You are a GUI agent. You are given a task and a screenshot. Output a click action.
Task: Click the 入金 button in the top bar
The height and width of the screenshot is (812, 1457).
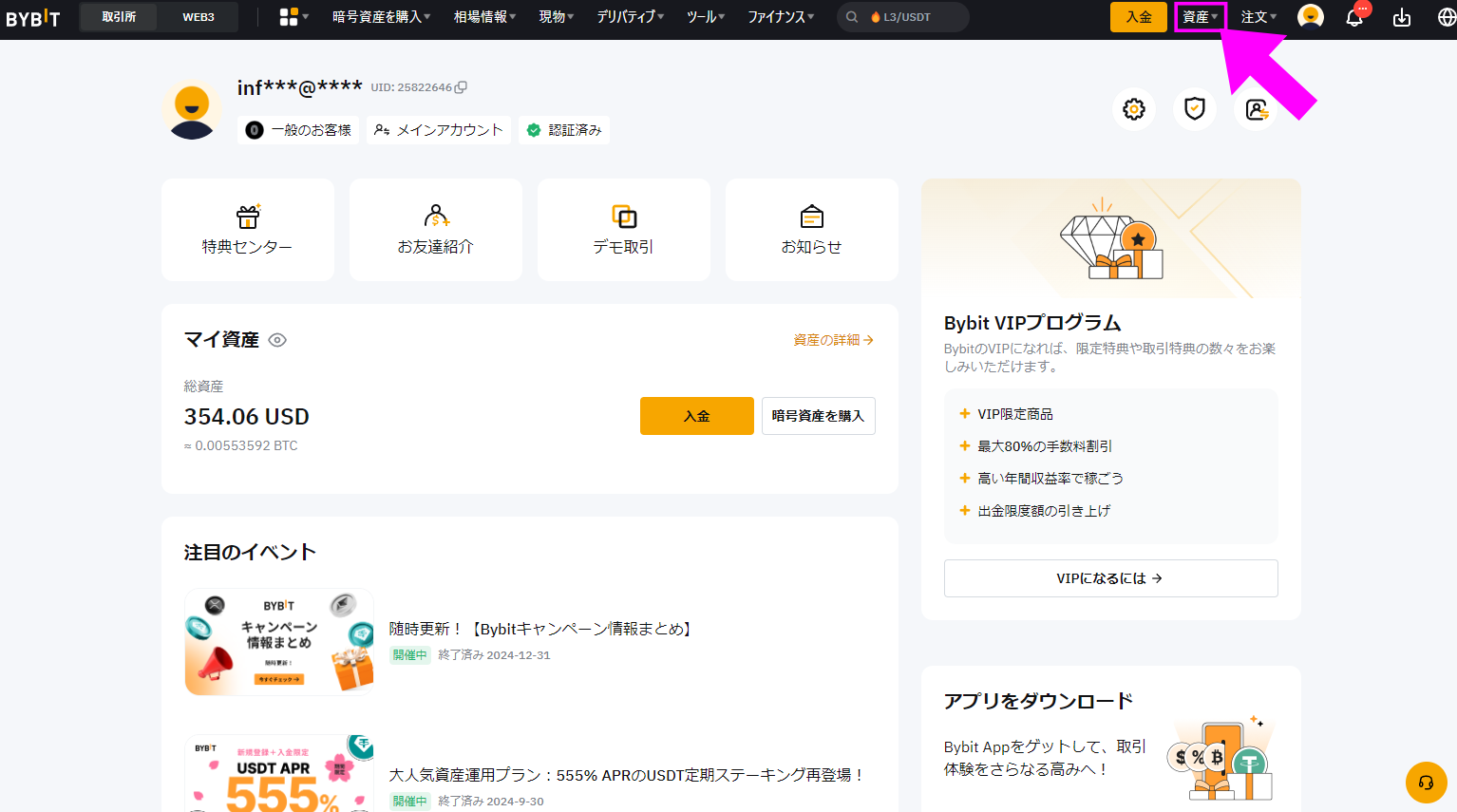tap(1139, 17)
